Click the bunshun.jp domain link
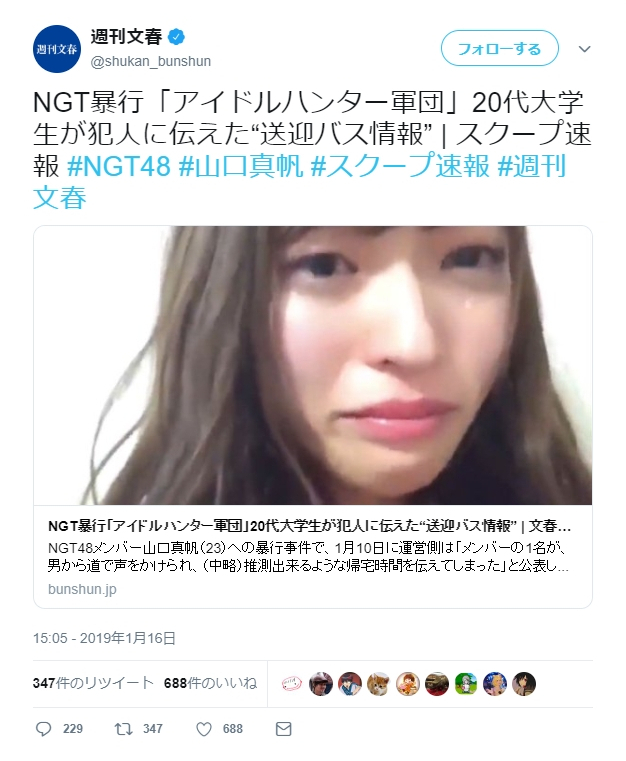Screen dimensions: 626x761 point(82,589)
